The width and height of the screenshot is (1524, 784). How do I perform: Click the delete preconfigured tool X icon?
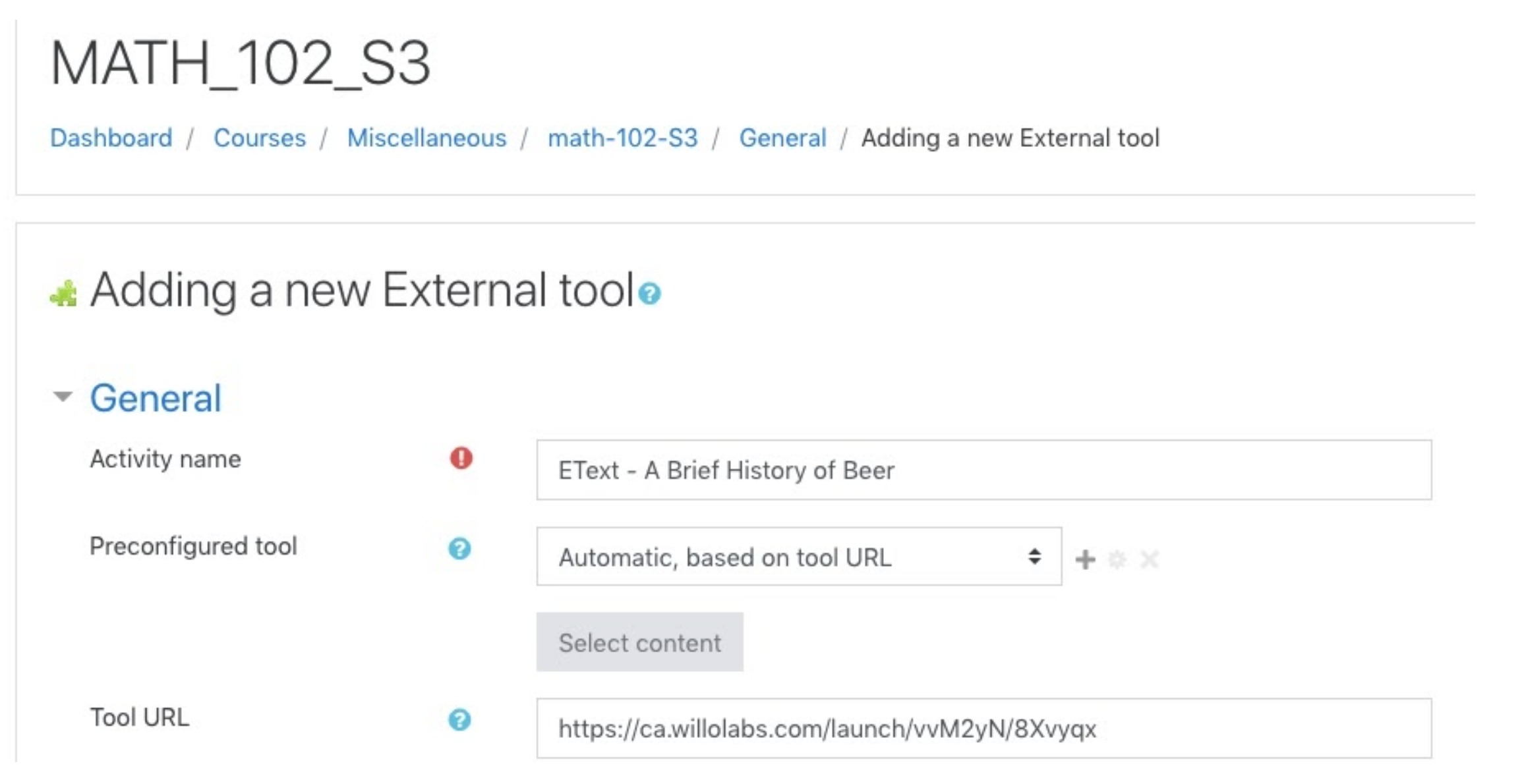pyautogui.click(x=1149, y=559)
